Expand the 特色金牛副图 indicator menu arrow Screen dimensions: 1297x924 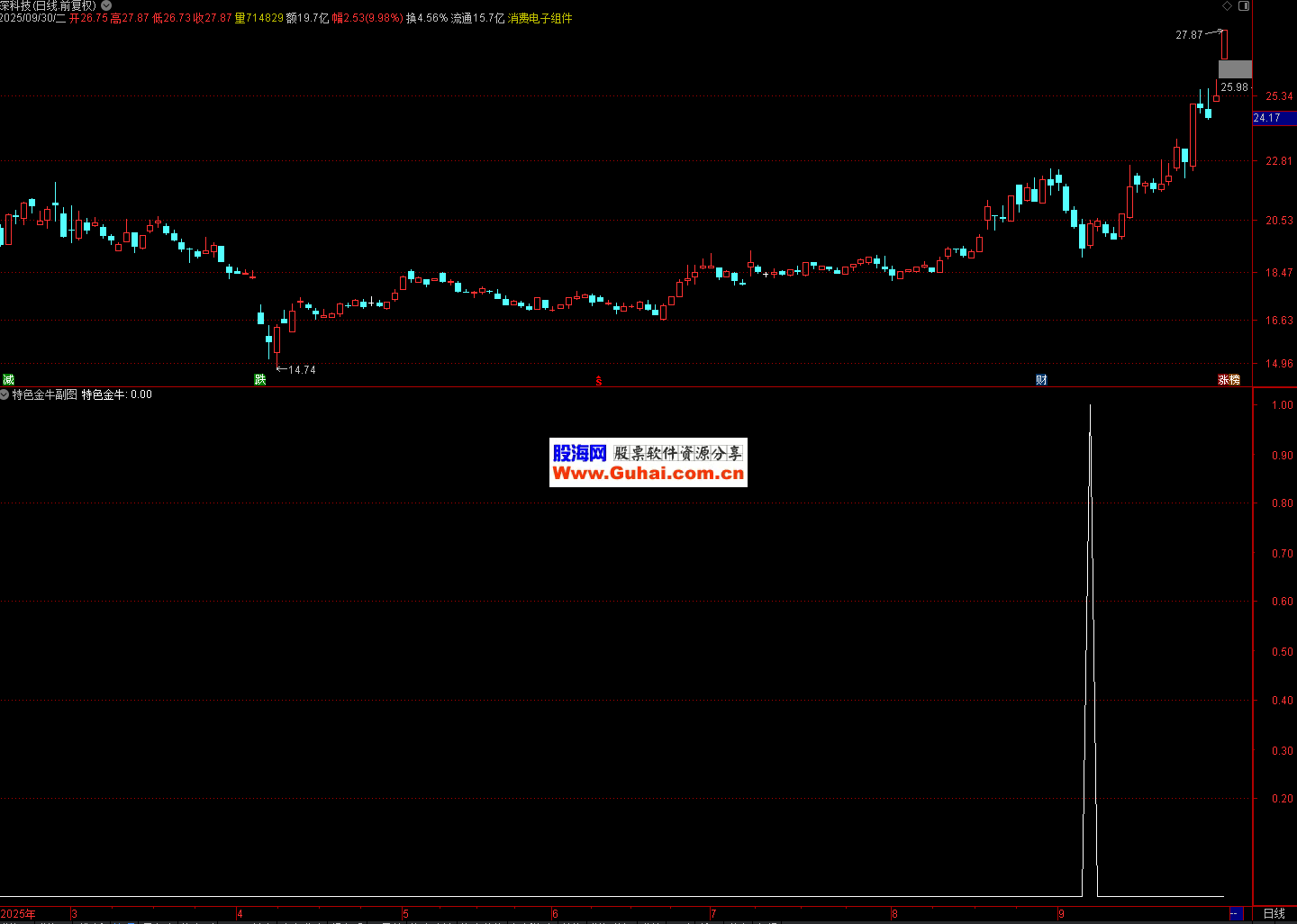click(5, 394)
